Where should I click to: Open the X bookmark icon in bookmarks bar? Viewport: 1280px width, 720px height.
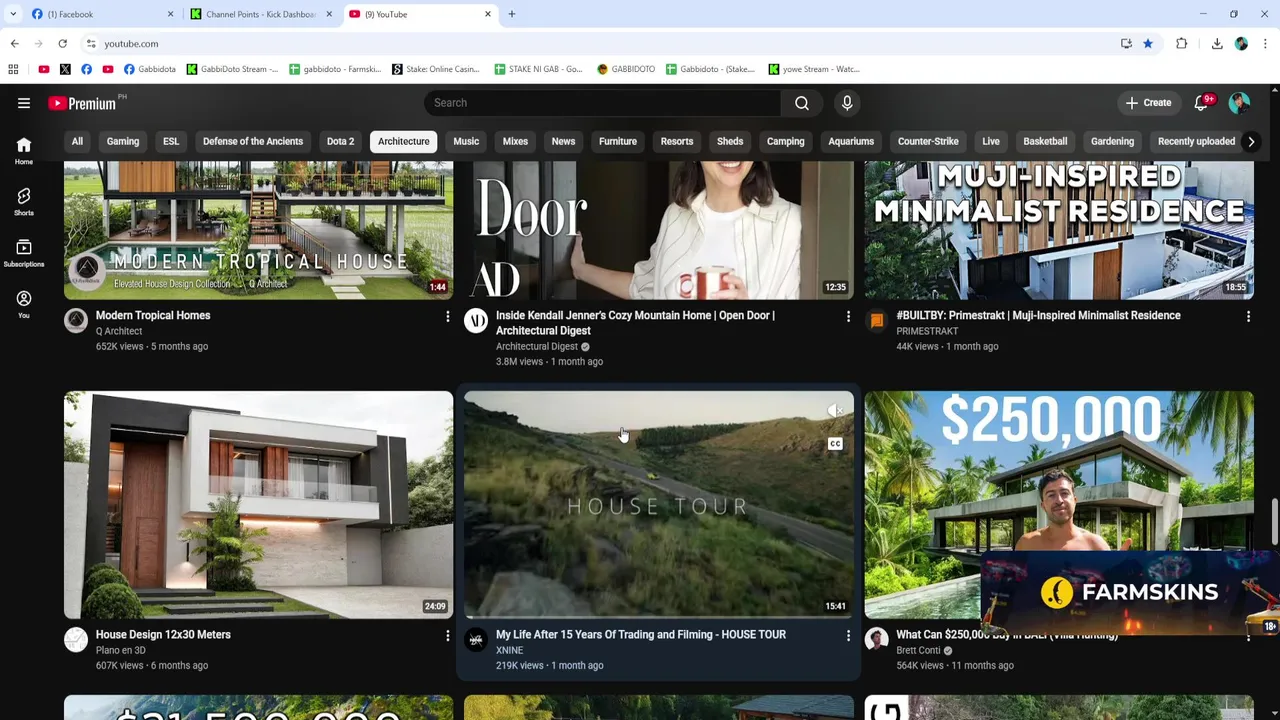point(65,69)
